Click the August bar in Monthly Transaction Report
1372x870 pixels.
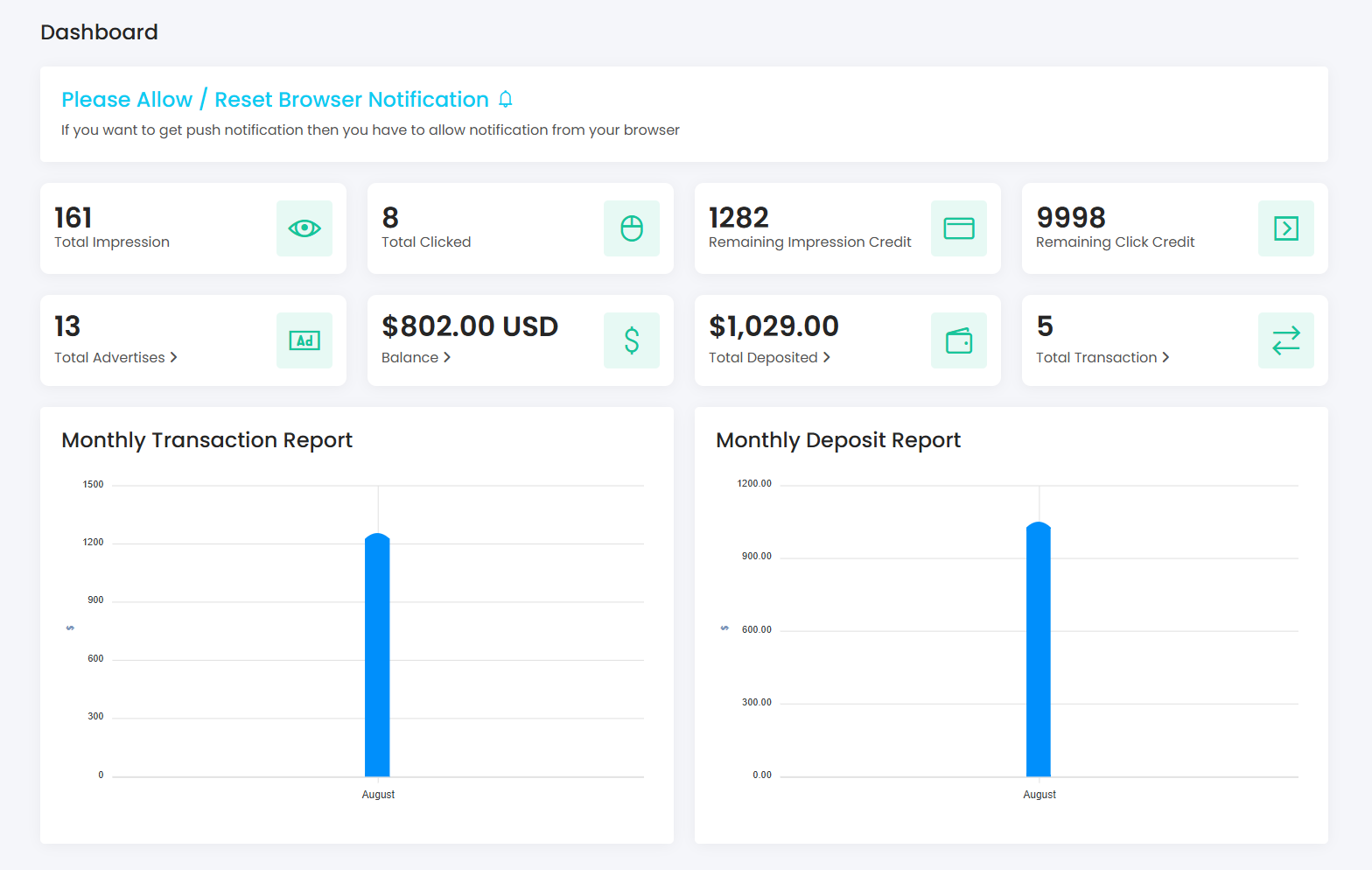(377, 656)
